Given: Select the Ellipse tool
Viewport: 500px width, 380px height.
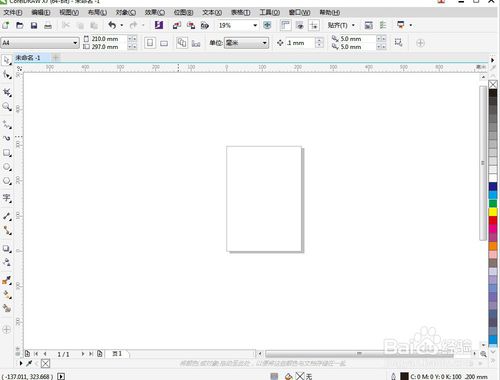Looking at the screenshot, I should [x=7, y=167].
